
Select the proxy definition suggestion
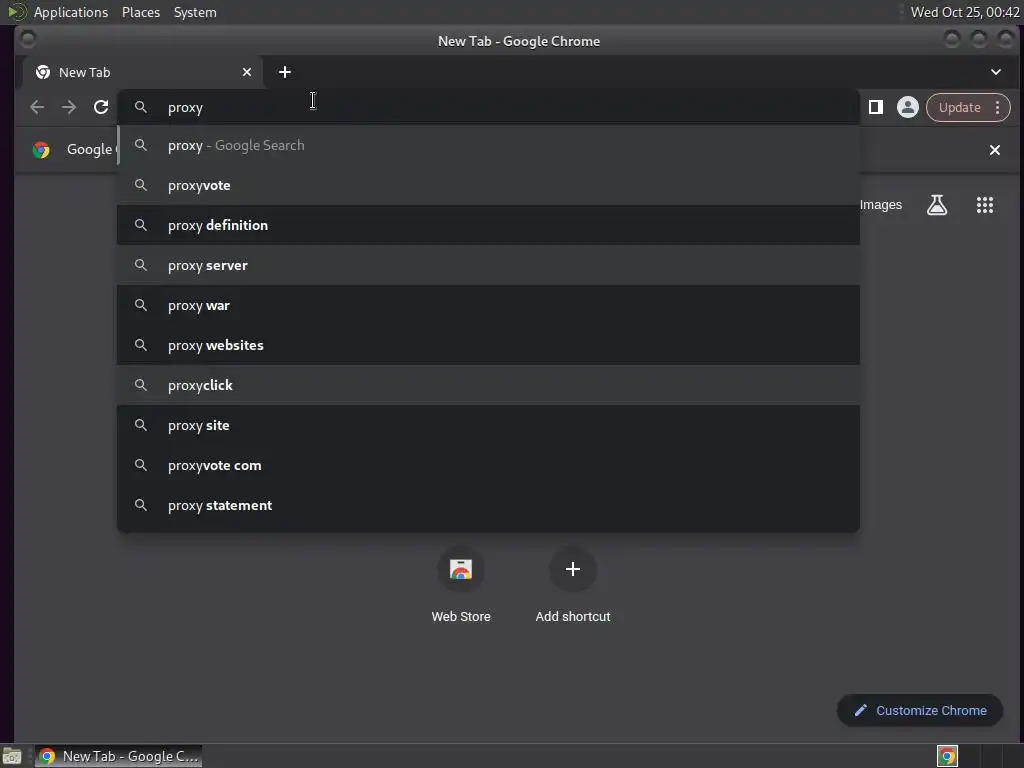[x=488, y=225]
